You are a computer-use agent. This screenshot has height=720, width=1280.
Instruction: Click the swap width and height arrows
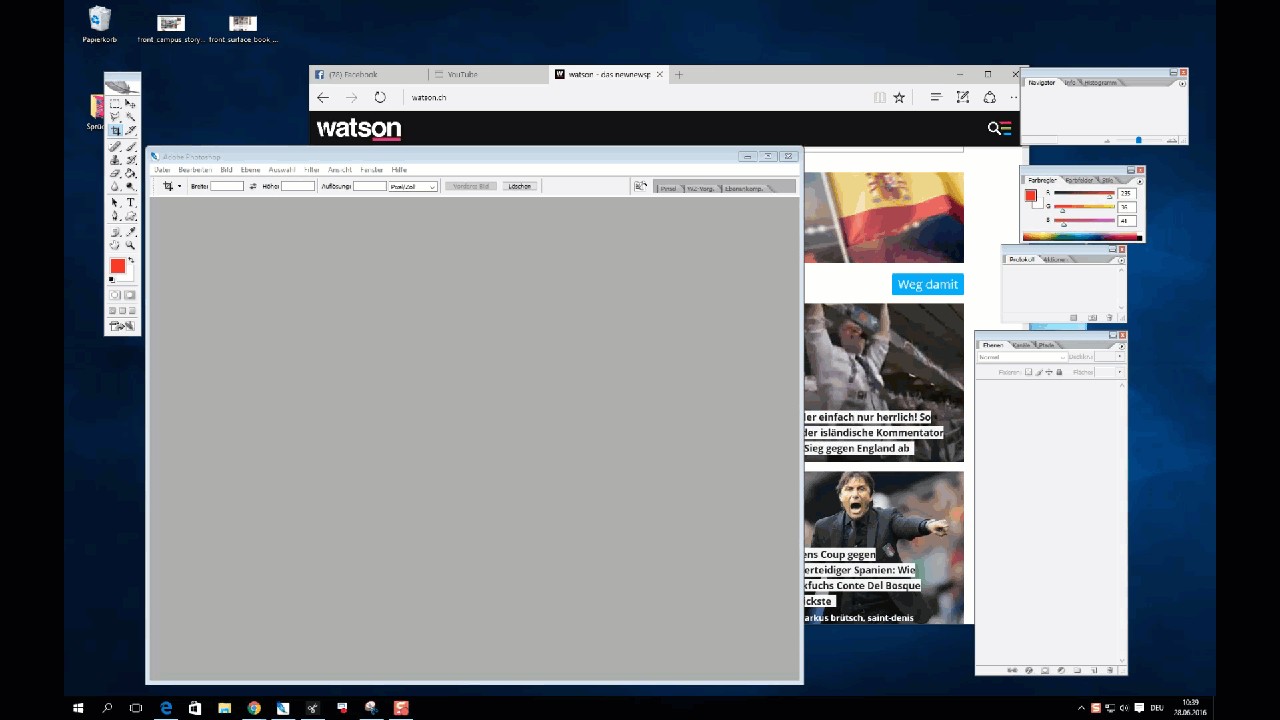point(253,186)
